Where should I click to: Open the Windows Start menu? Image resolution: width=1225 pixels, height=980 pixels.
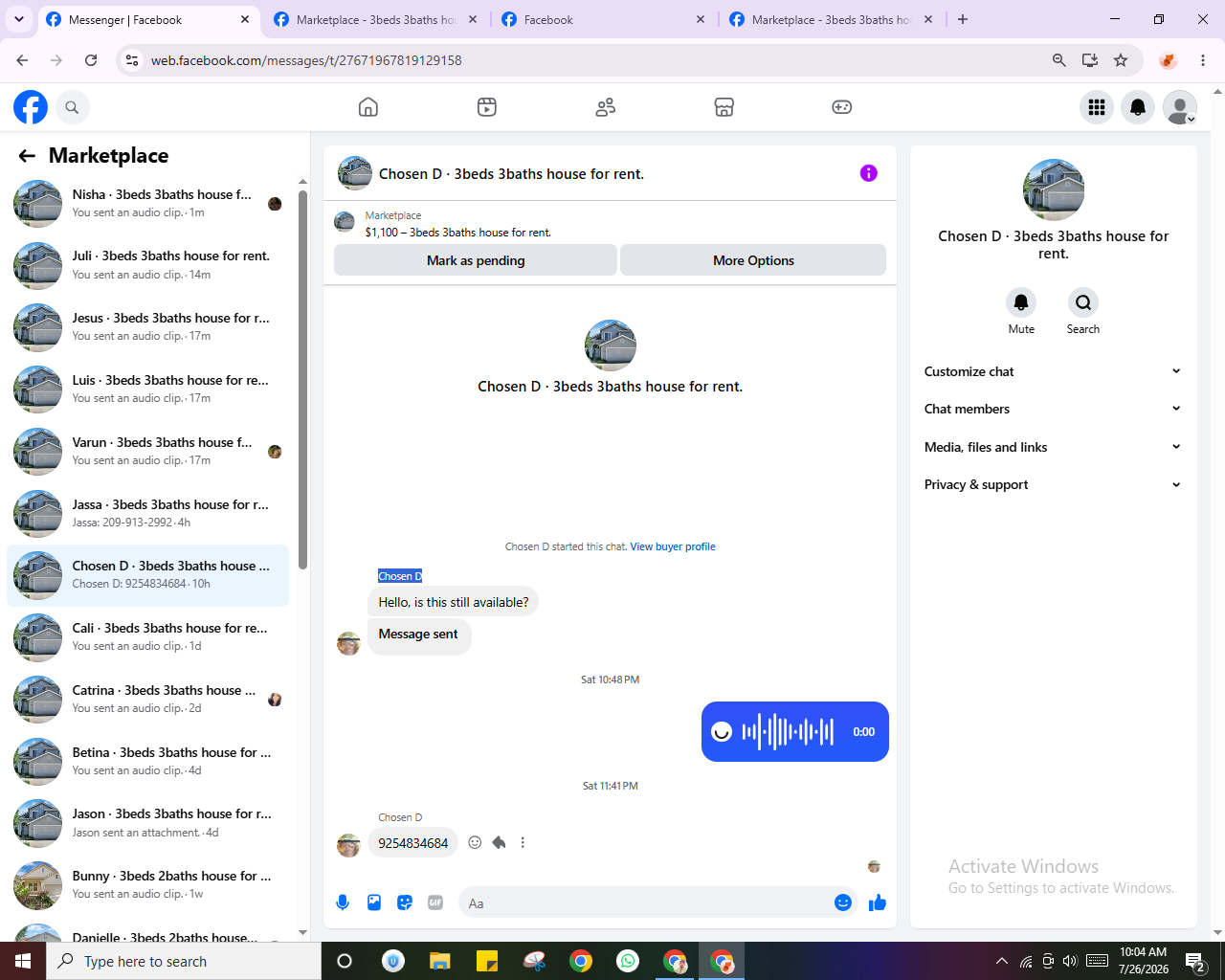23,961
